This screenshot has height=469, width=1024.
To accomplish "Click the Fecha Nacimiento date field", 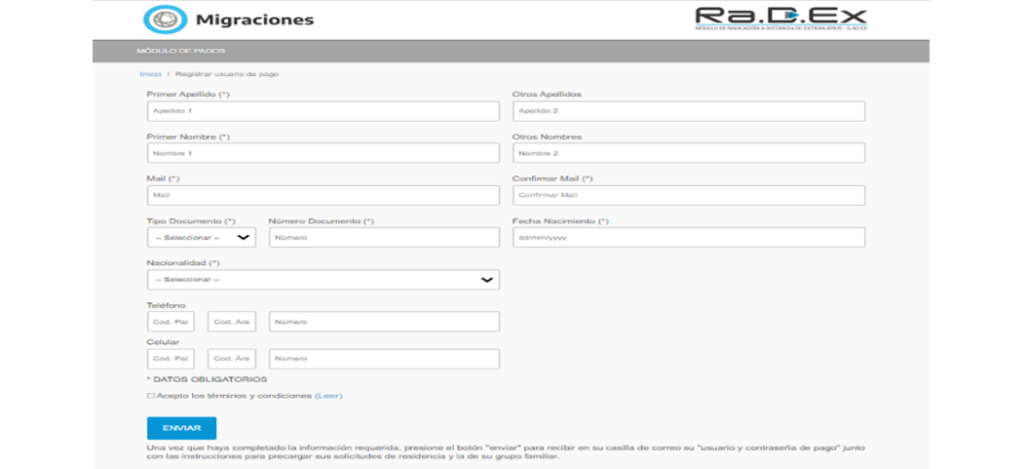I will coord(688,238).
